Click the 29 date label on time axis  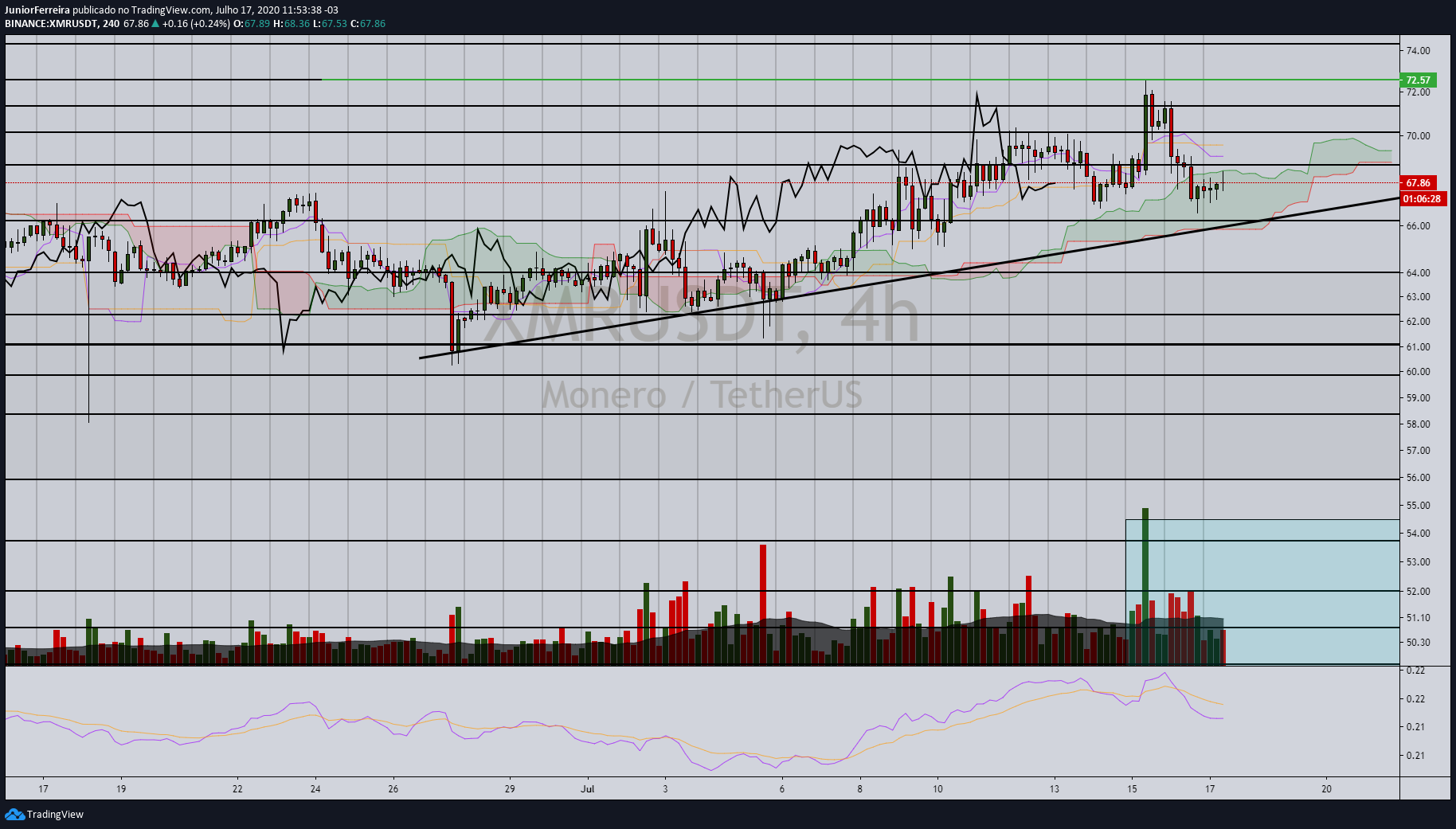pyautogui.click(x=510, y=788)
